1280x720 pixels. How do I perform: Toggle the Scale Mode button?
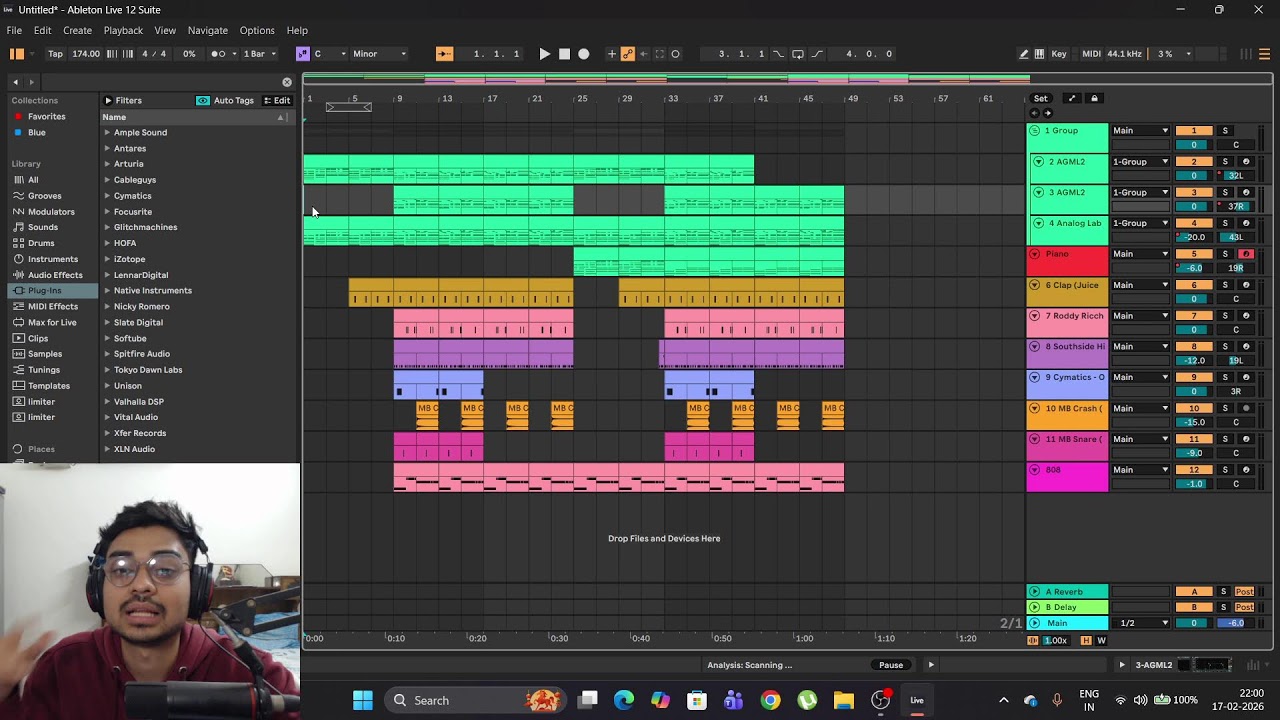(302, 54)
